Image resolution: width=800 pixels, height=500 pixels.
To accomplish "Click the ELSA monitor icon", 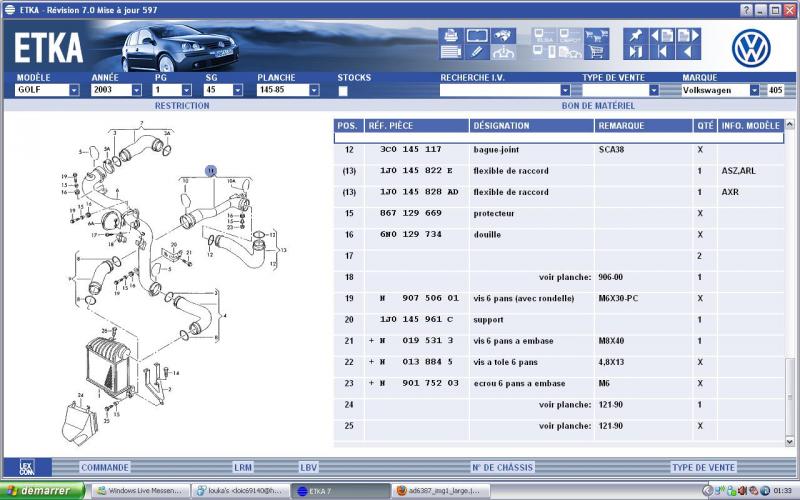I will click(544, 36).
